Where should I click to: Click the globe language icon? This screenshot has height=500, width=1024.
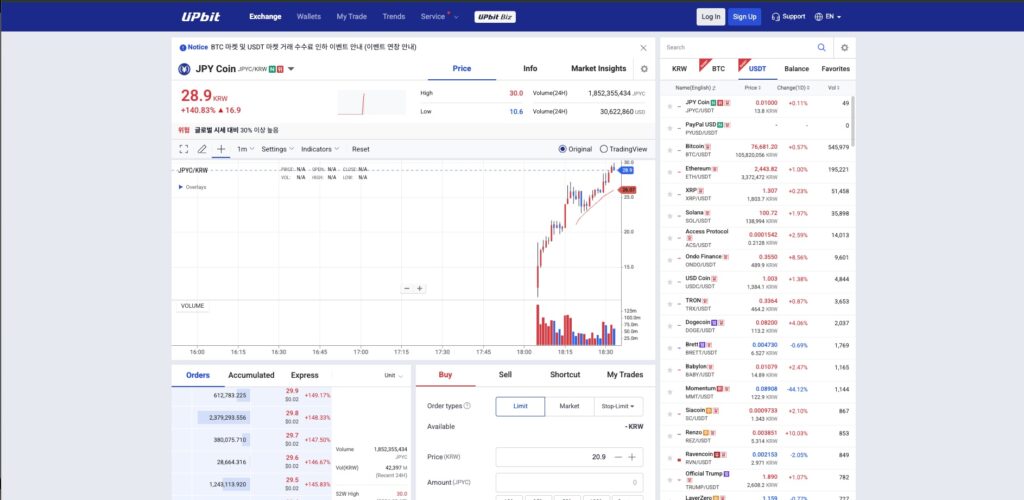pyautogui.click(x=818, y=17)
